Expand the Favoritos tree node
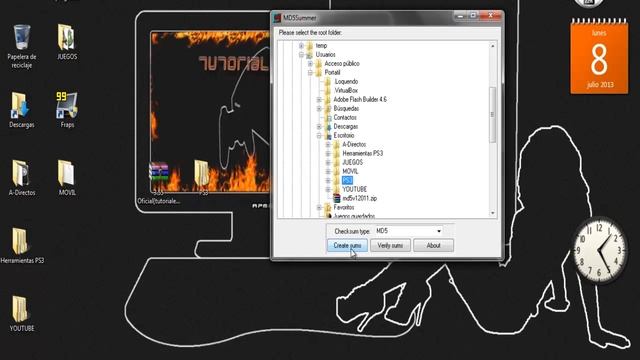 tap(319, 207)
